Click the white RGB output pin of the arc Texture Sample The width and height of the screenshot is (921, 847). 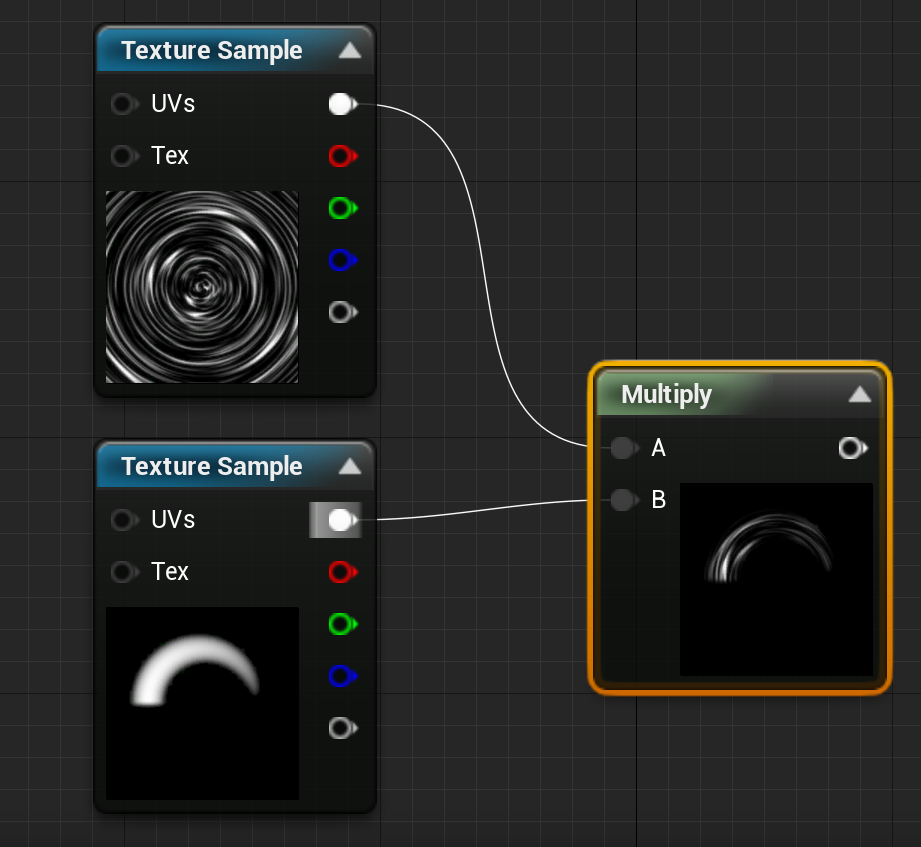[x=343, y=520]
